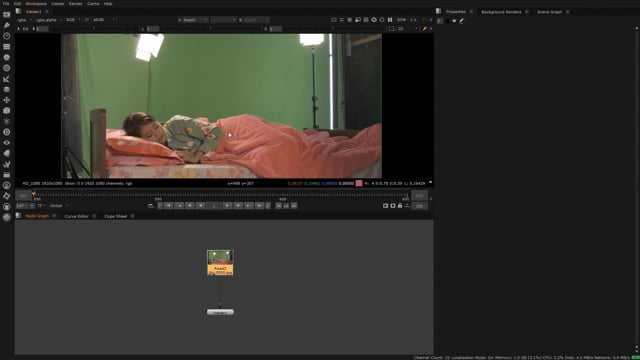Image resolution: width=640 pixels, height=360 pixels.
Task: Click the Viewer pause updates icon
Action: point(390,20)
